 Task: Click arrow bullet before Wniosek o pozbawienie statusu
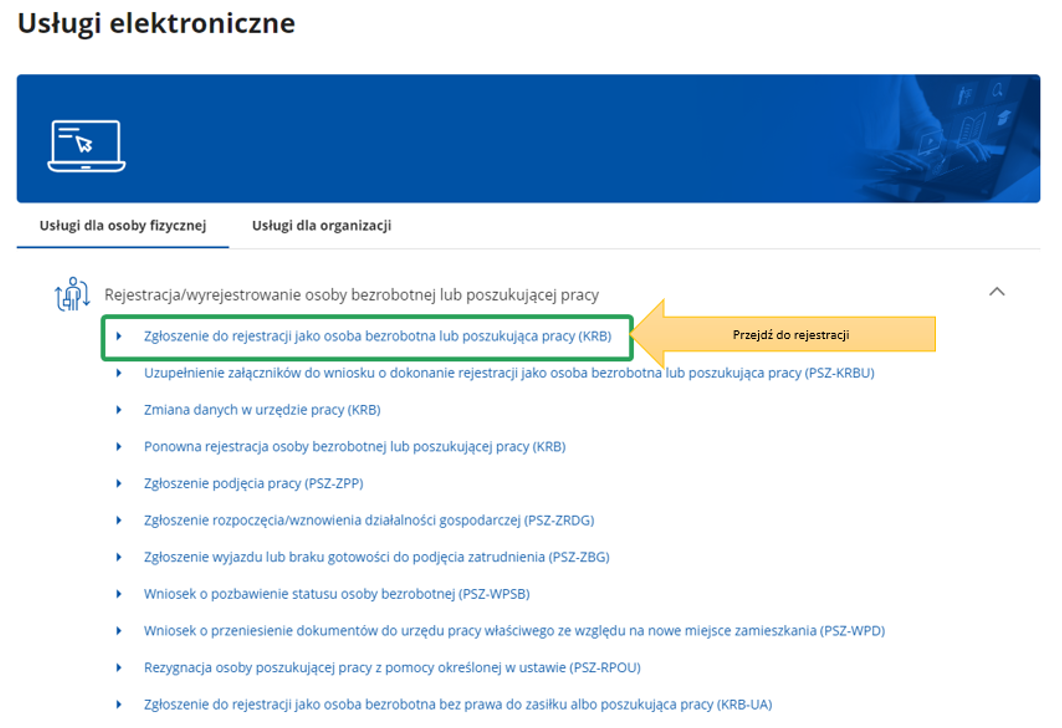pos(119,594)
